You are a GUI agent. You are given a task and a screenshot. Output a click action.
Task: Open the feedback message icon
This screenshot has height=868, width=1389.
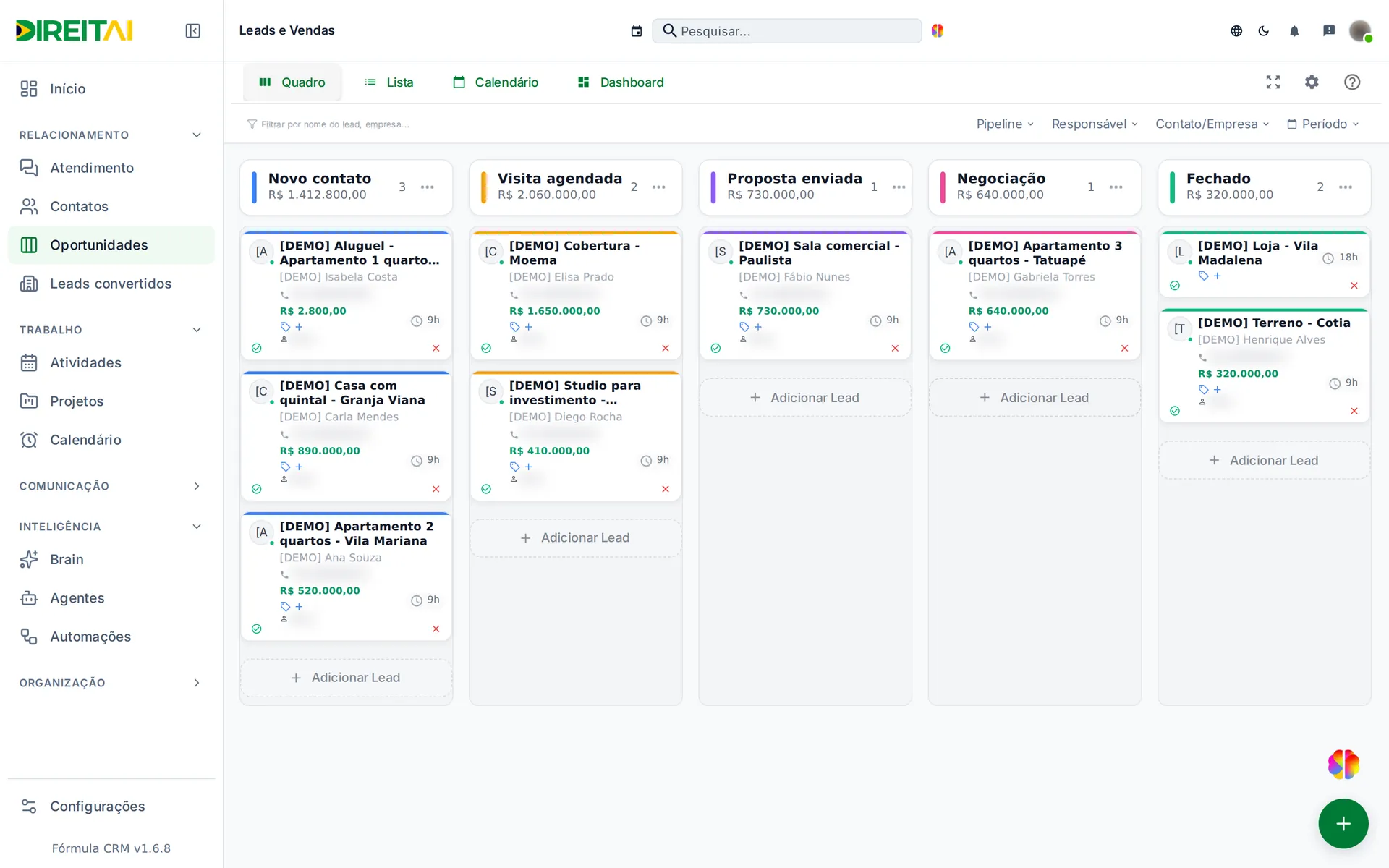(x=1329, y=31)
